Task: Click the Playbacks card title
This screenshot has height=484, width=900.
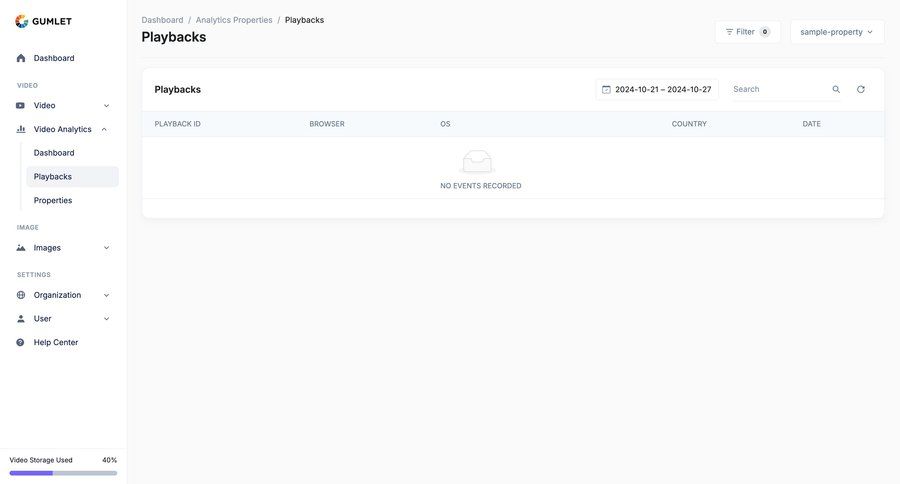Action: [x=177, y=90]
